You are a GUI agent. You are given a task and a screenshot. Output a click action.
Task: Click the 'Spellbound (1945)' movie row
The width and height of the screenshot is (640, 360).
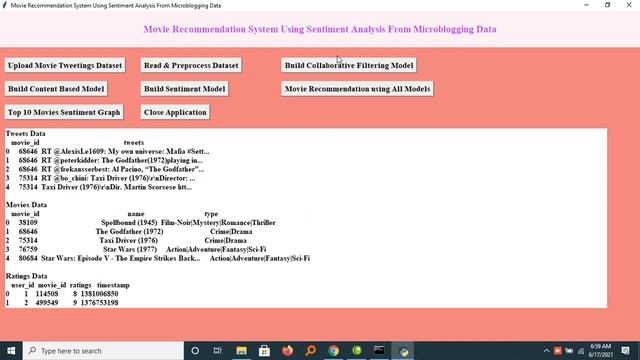click(141, 222)
